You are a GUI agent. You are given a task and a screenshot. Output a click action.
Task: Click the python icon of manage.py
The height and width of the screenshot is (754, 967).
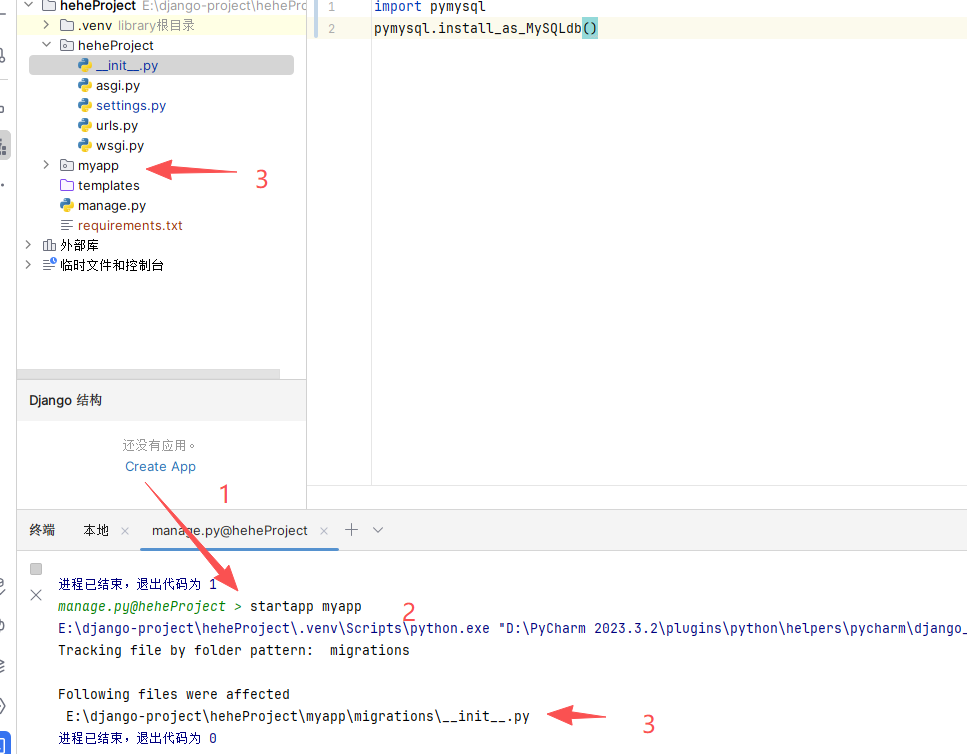[67, 205]
